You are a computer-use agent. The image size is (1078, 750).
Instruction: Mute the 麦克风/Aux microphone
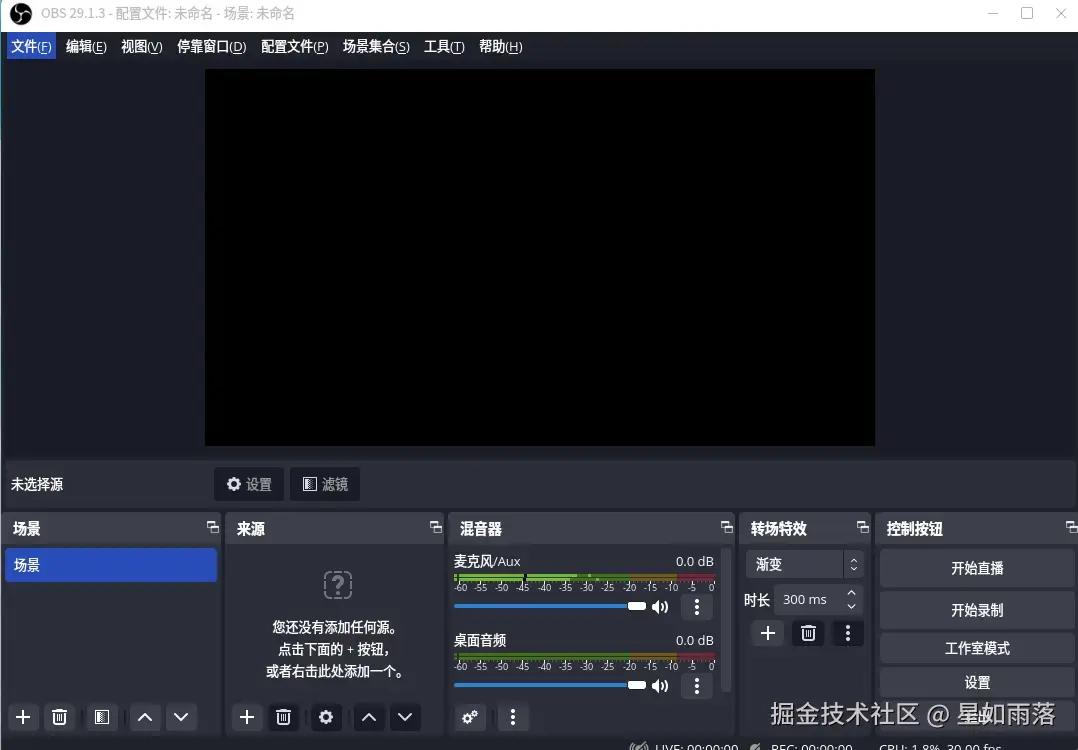pos(660,606)
